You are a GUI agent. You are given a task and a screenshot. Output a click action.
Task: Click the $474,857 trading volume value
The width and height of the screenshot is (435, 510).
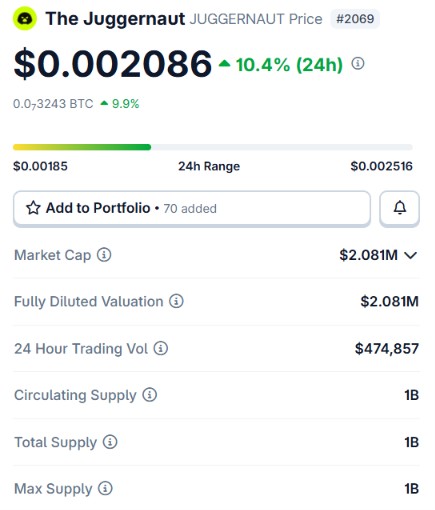(x=387, y=349)
